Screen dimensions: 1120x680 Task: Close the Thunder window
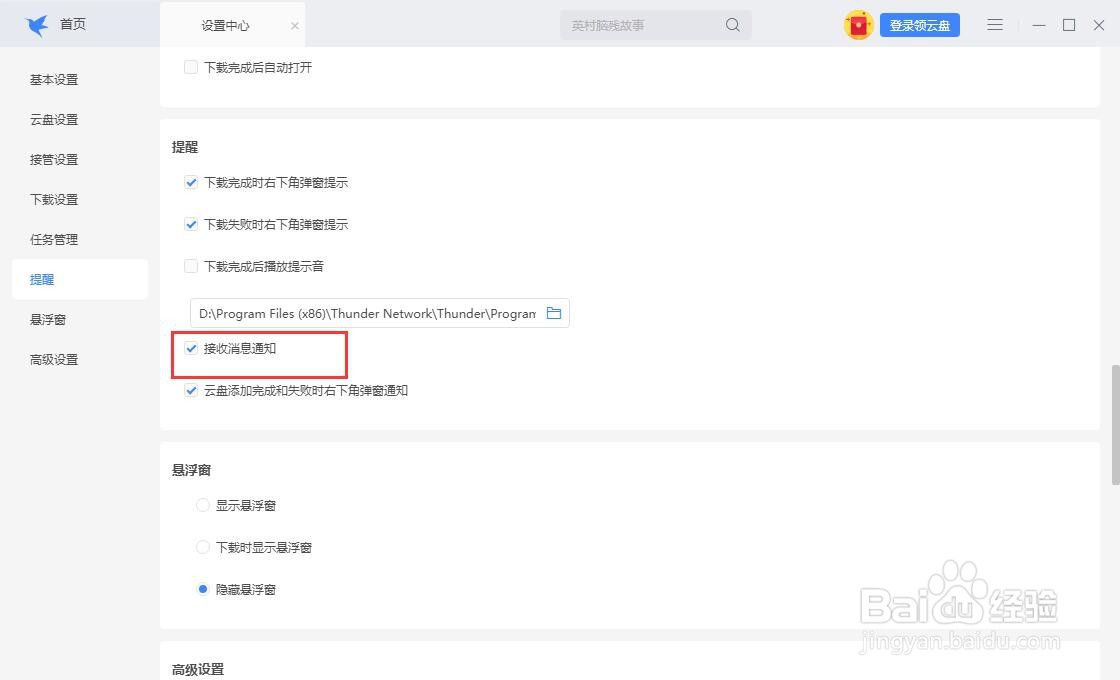pos(1099,25)
